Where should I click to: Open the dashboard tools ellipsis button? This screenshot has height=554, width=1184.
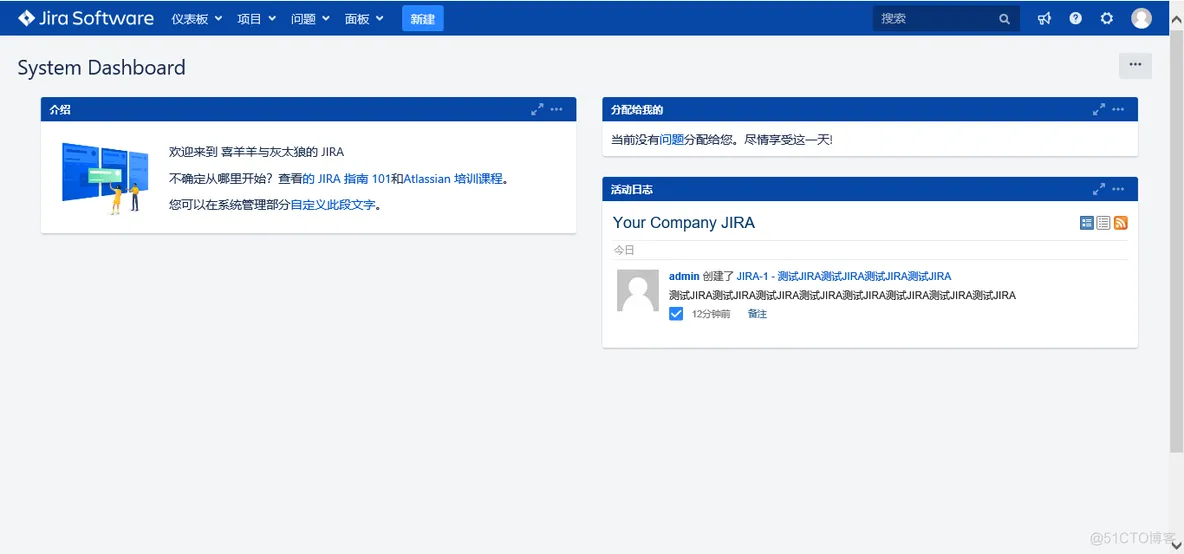click(x=1135, y=66)
